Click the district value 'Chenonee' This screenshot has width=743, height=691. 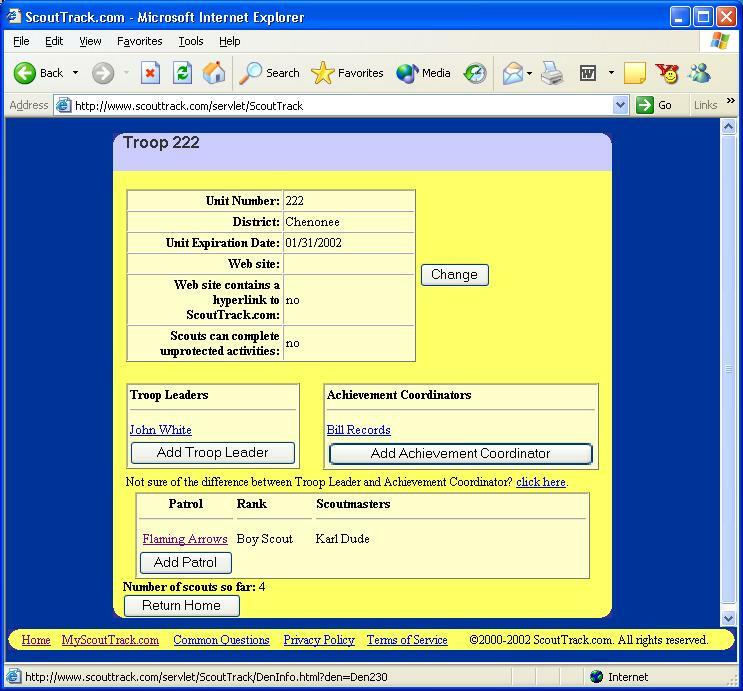312,222
